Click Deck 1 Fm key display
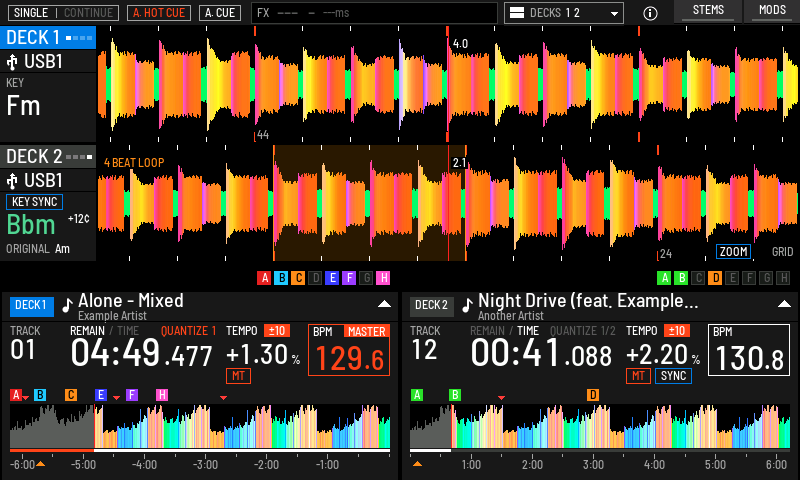 [x=23, y=106]
